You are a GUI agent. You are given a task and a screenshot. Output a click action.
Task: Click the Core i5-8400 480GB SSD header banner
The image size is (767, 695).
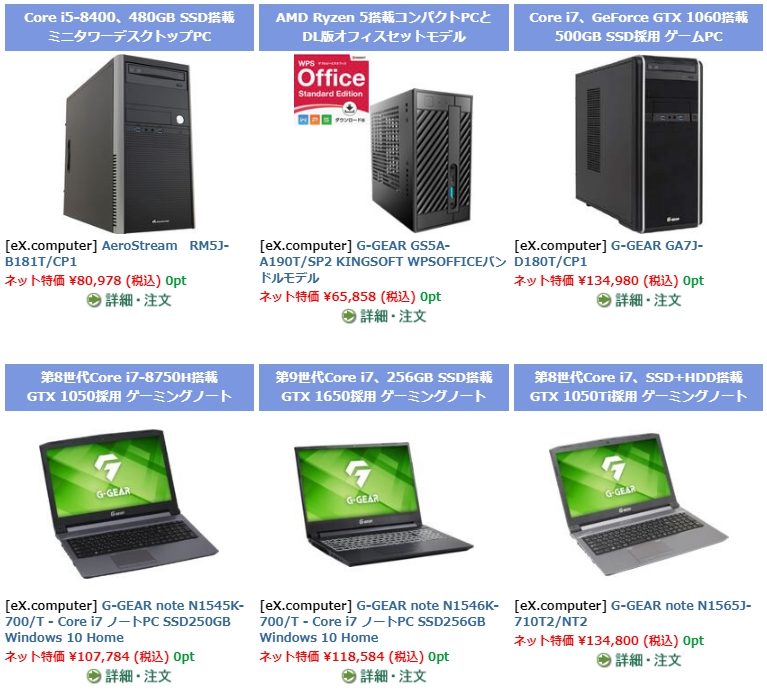[x=129, y=27]
